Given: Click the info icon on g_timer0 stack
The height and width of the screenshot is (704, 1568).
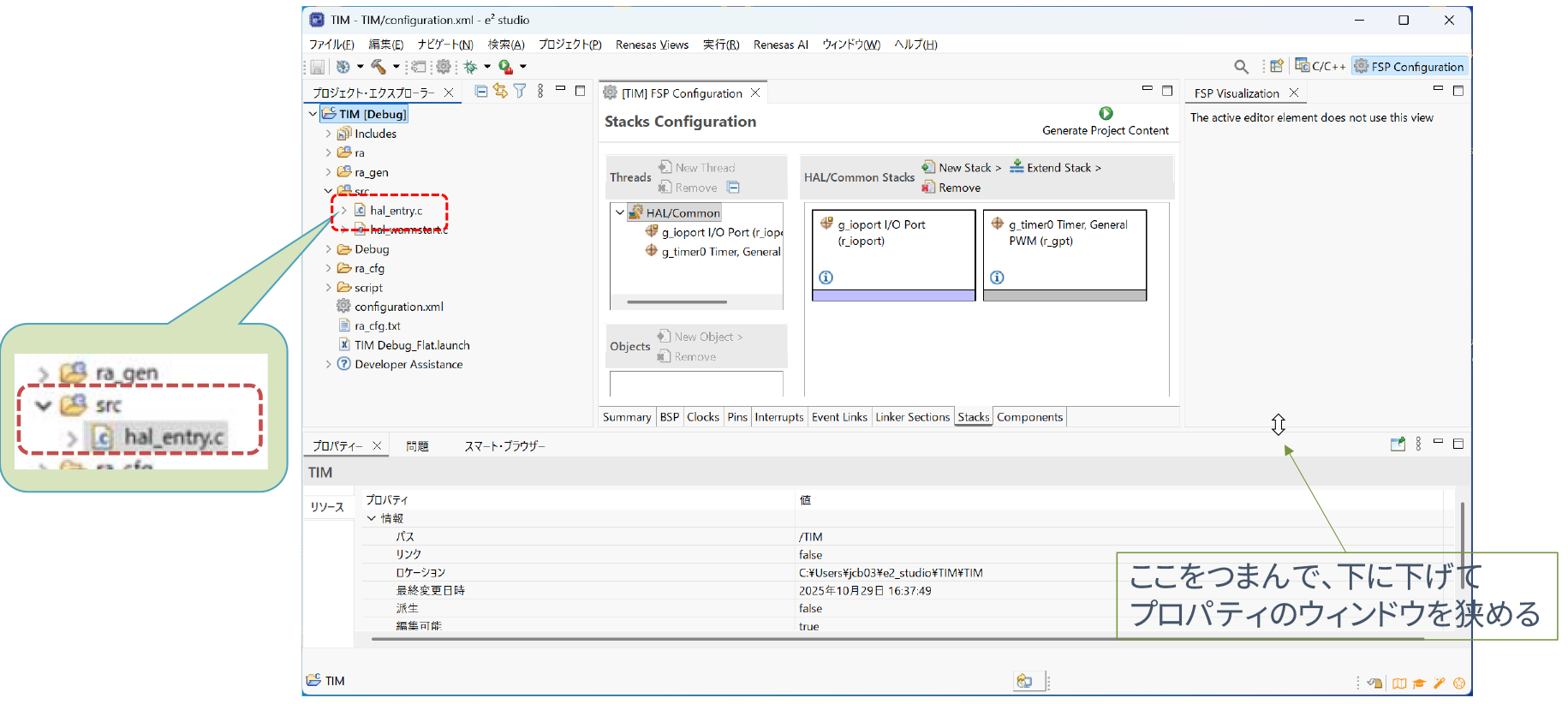Looking at the screenshot, I should [997, 277].
